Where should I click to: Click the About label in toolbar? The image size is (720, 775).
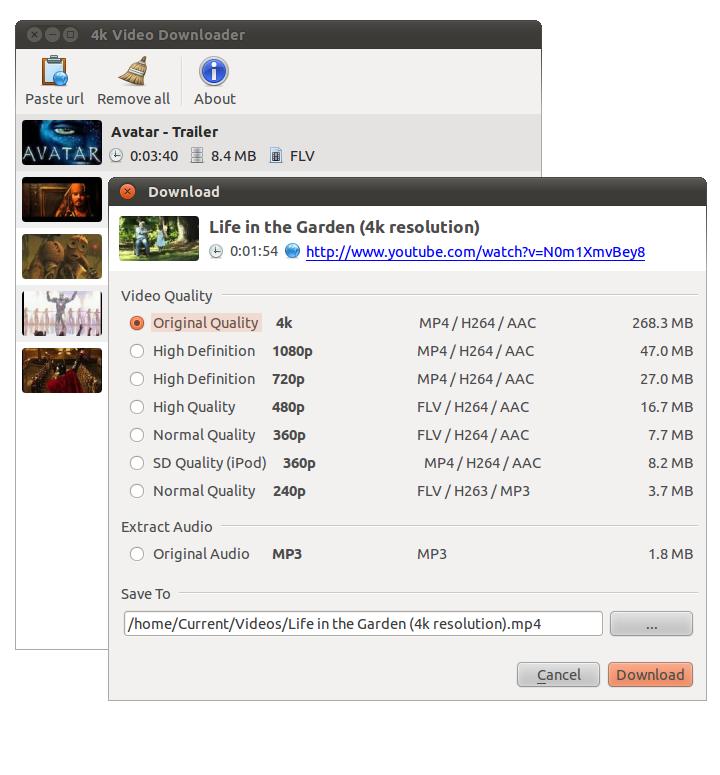pyautogui.click(x=214, y=99)
